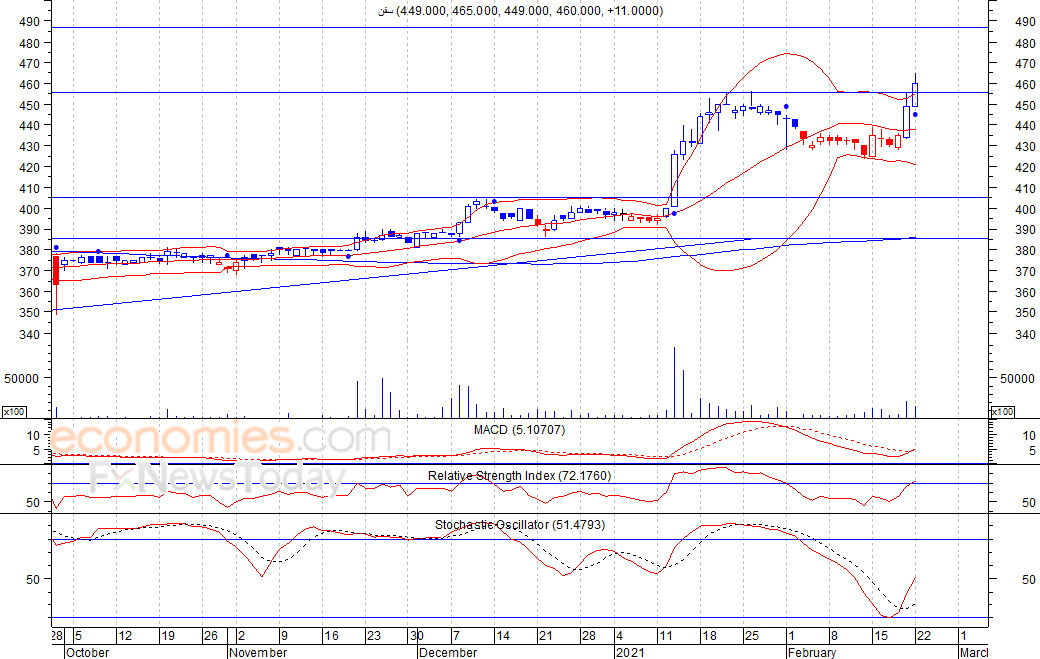Screen dimensions: 1040x659
Task: Click the 2021 year label on time axis
Action: 630,652
